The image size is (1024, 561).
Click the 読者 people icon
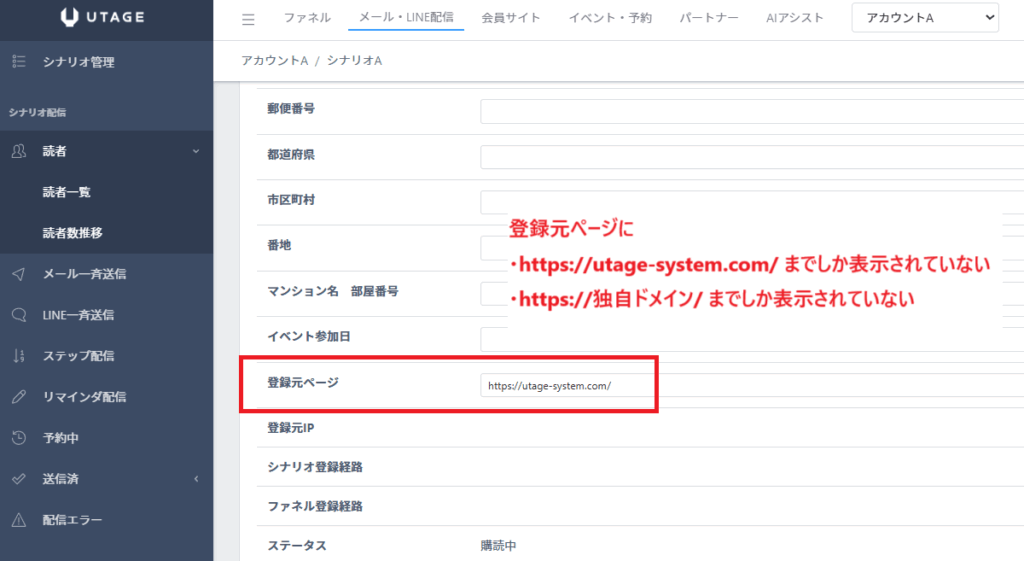[19, 151]
